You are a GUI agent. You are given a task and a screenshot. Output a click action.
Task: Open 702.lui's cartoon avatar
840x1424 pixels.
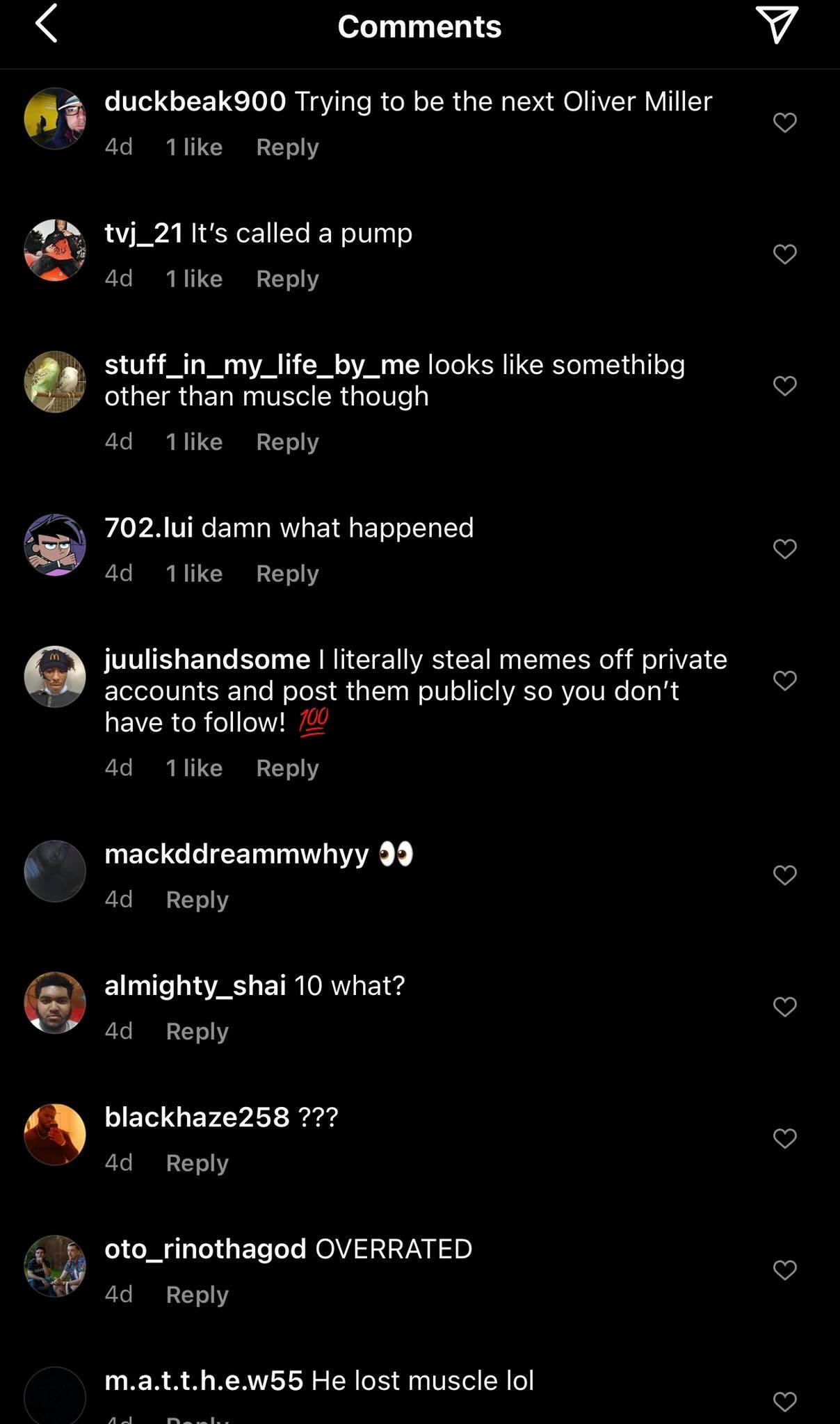point(55,544)
